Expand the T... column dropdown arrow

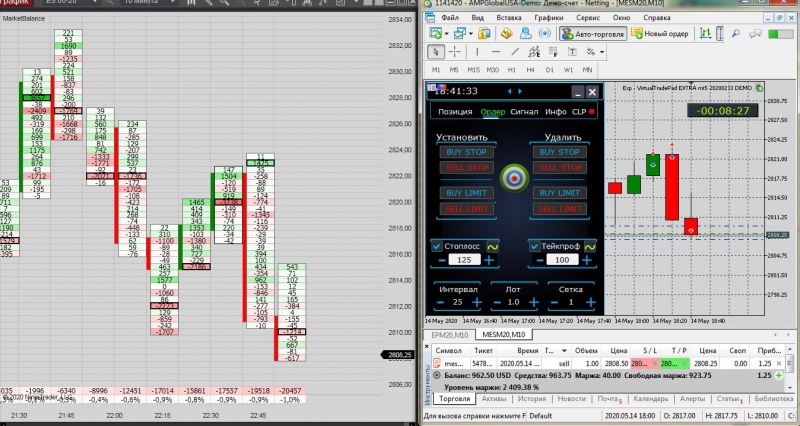point(564,350)
